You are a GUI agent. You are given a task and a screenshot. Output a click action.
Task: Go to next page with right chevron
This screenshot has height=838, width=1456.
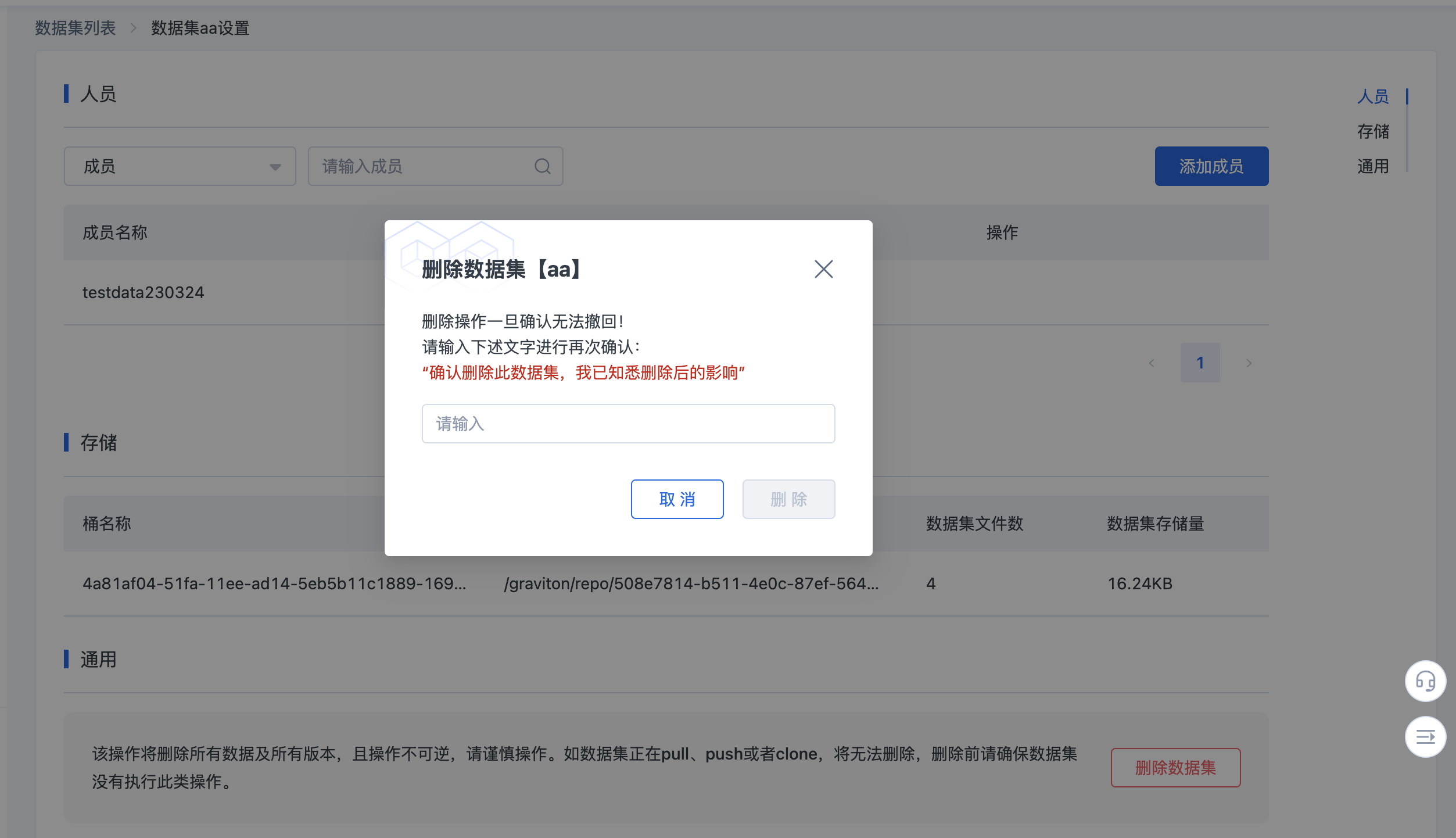(1249, 362)
